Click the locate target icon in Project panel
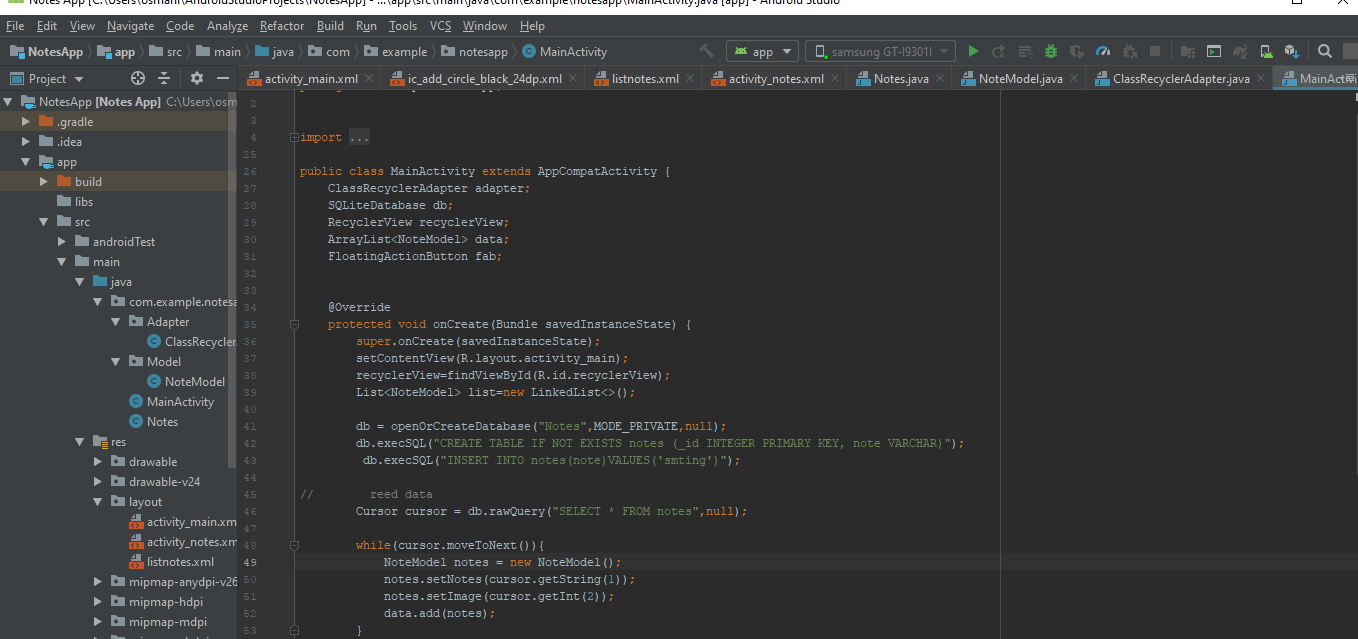Screen dimensions: 1358x639 (138, 78)
